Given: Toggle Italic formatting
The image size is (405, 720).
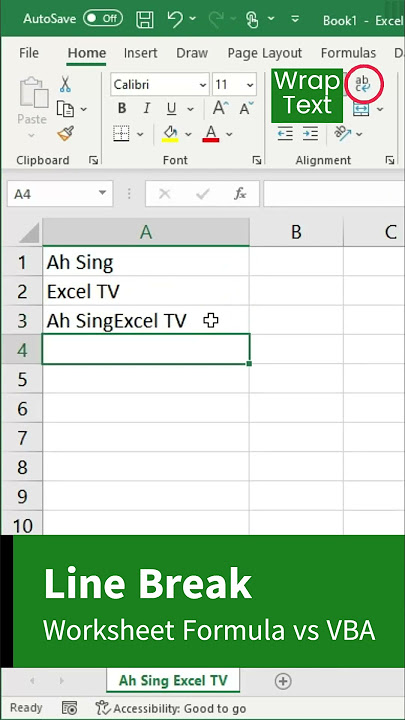Looking at the screenshot, I should click(x=146, y=108).
